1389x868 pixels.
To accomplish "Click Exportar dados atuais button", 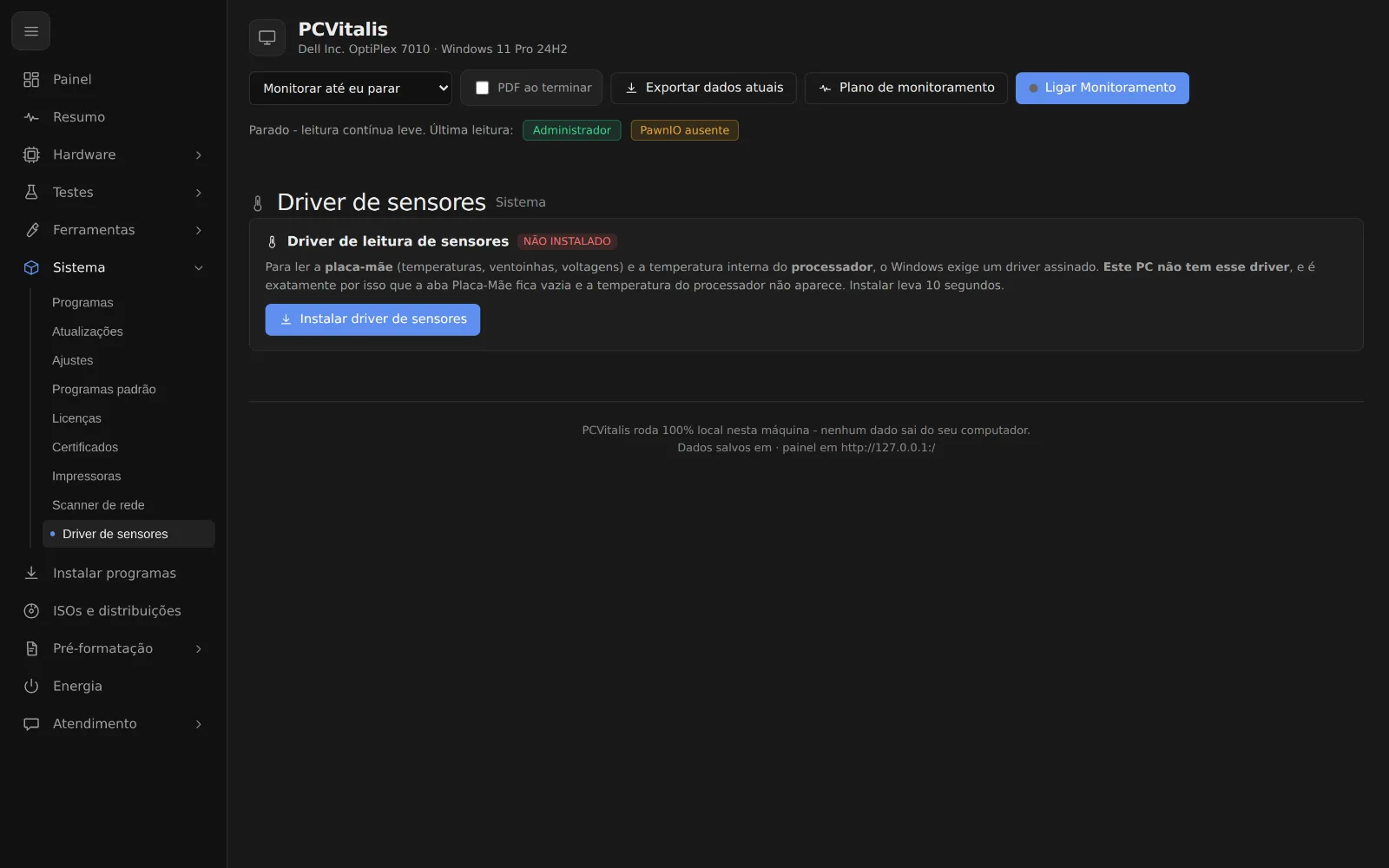I will [704, 88].
